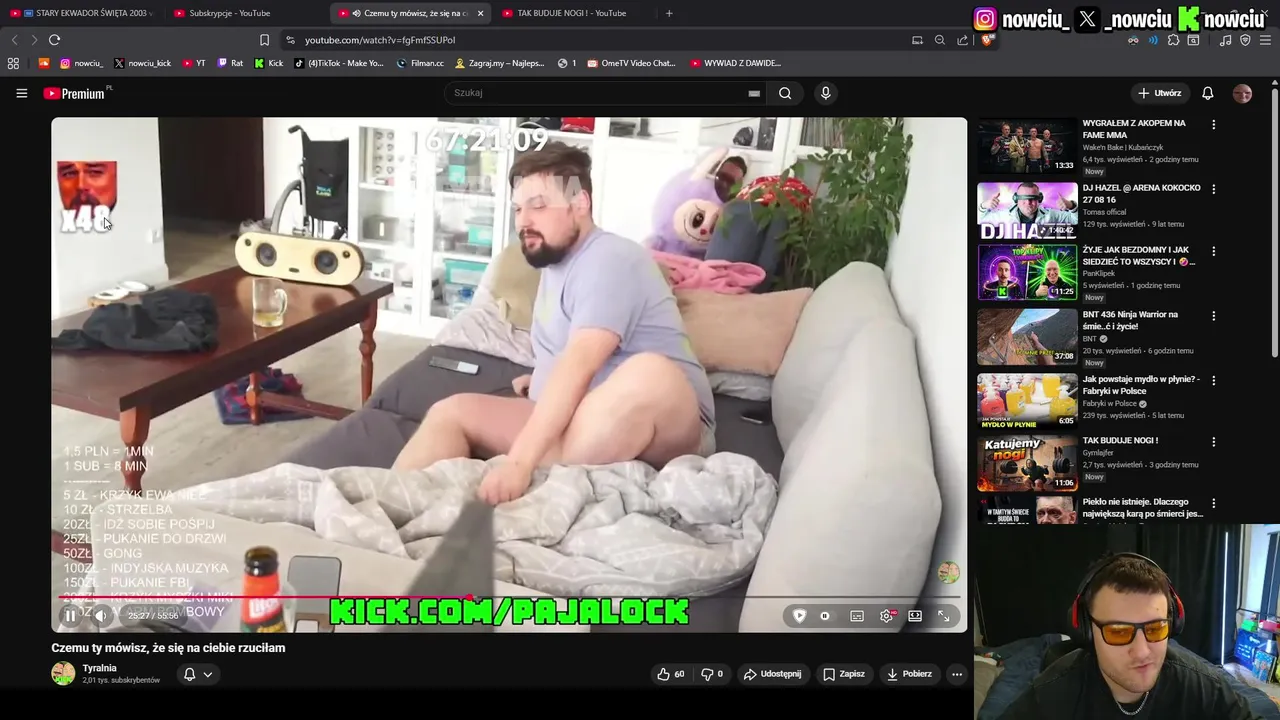The image size is (1280, 720).
Task: Click Udostępnij share button
Action: pyautogui.click(x=772, y=674)
